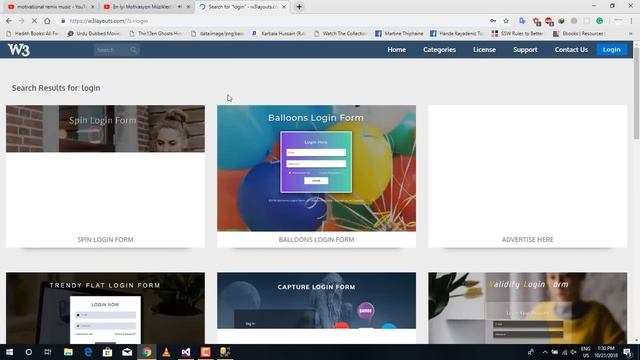Viewport: 640px width, 360px height.
Task: Open Chrome three-dot menu
Action: point(631,21)
